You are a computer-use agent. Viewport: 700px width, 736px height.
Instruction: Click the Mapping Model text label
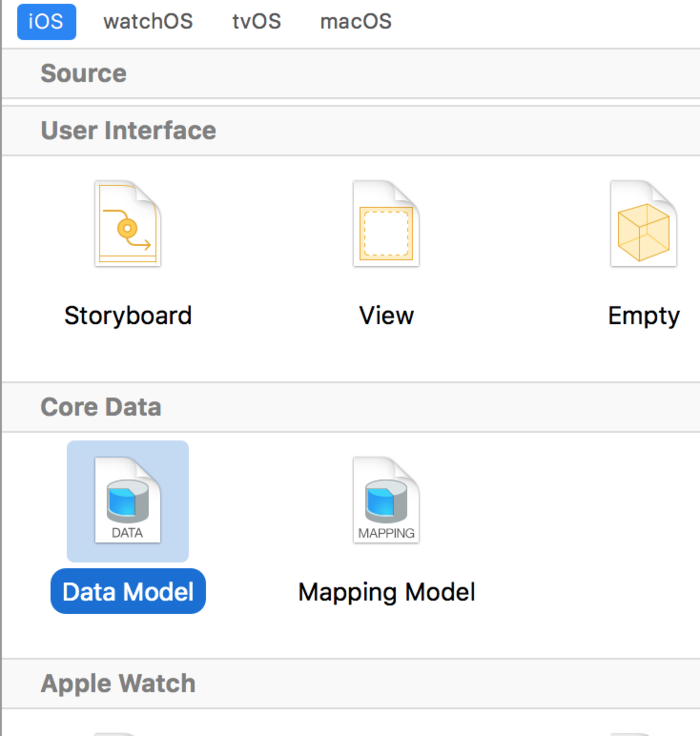386,592
